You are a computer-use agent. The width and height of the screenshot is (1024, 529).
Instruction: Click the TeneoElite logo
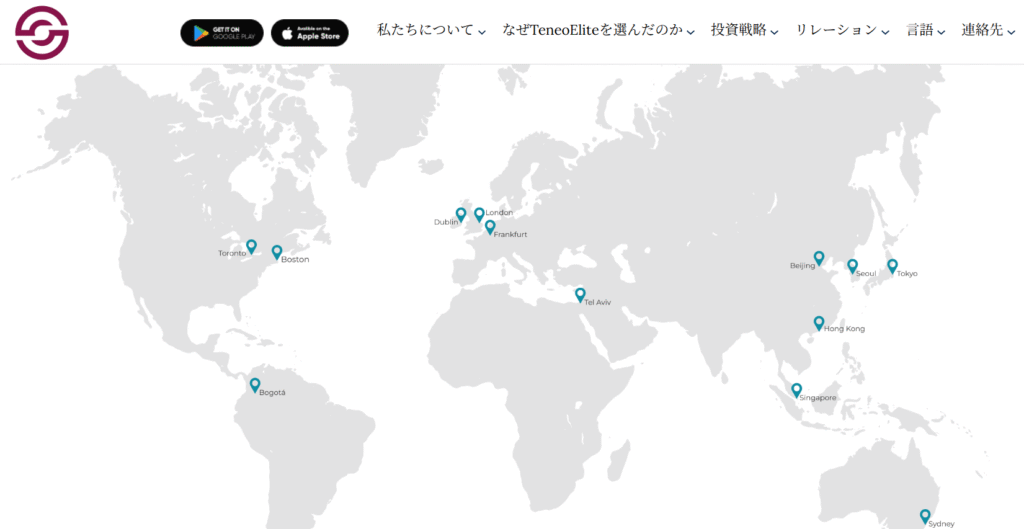(x=42, y=33)
